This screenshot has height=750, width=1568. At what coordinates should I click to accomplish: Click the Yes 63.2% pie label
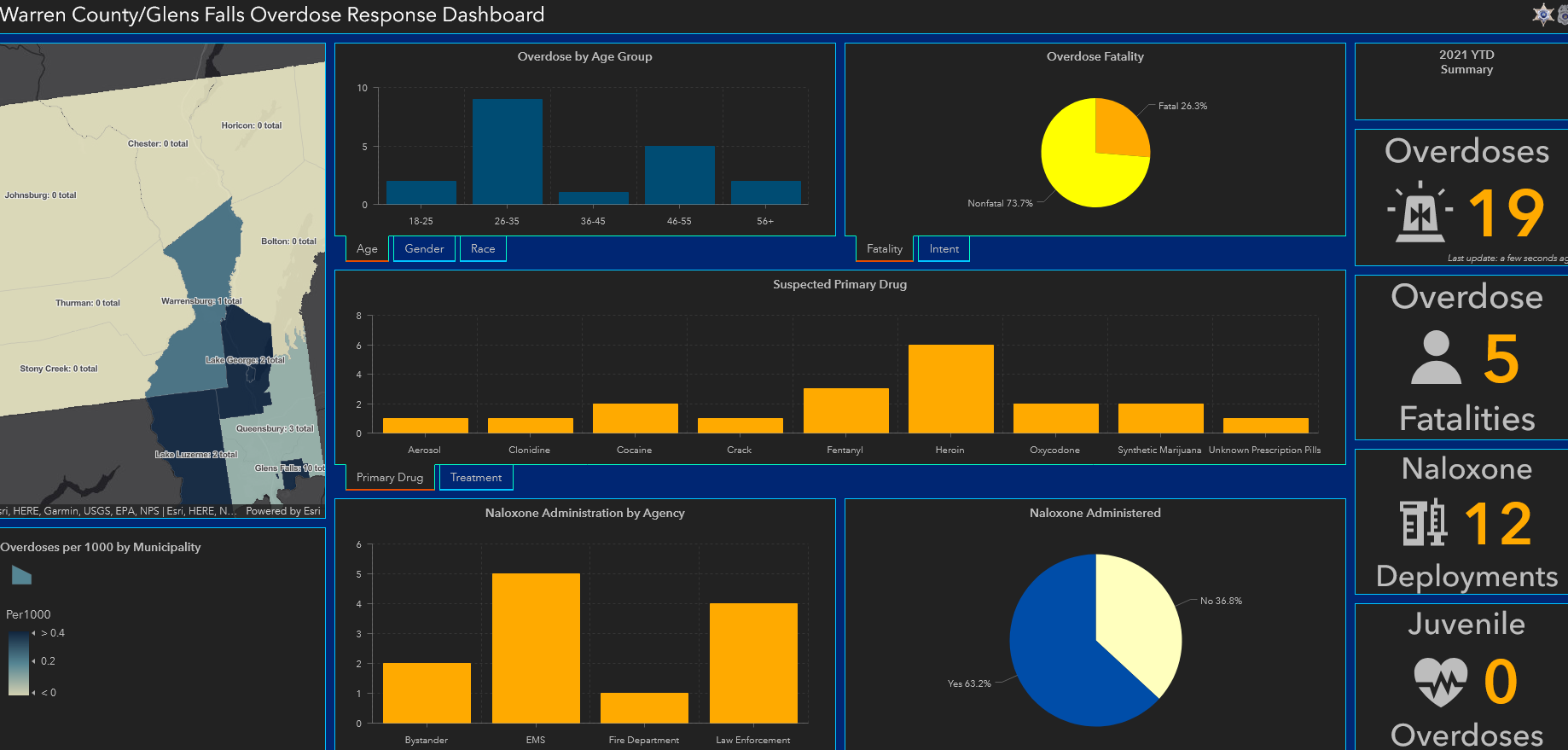pos(969,684)
